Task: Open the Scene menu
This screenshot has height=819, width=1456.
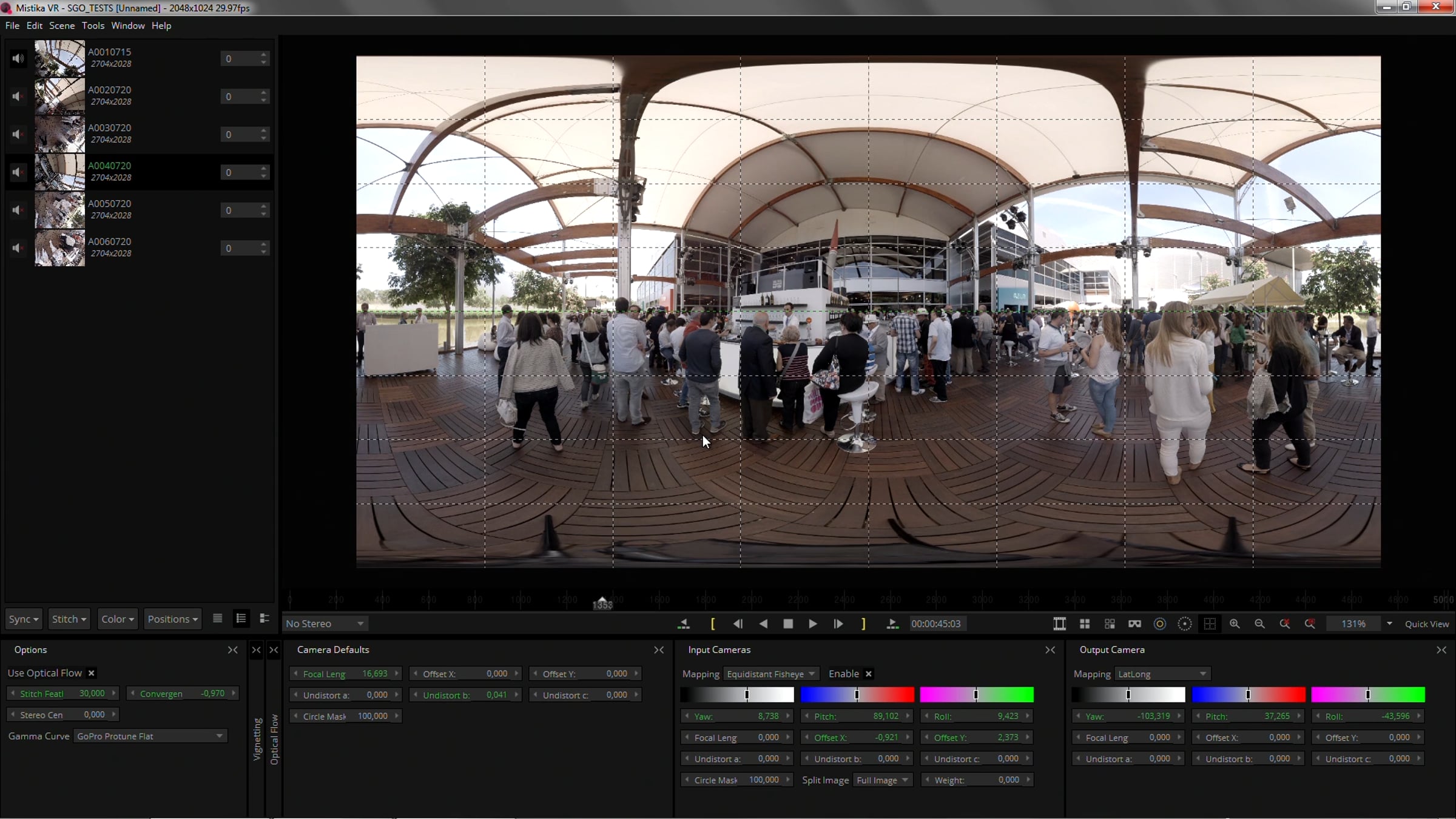Action: tap(62, 25)
